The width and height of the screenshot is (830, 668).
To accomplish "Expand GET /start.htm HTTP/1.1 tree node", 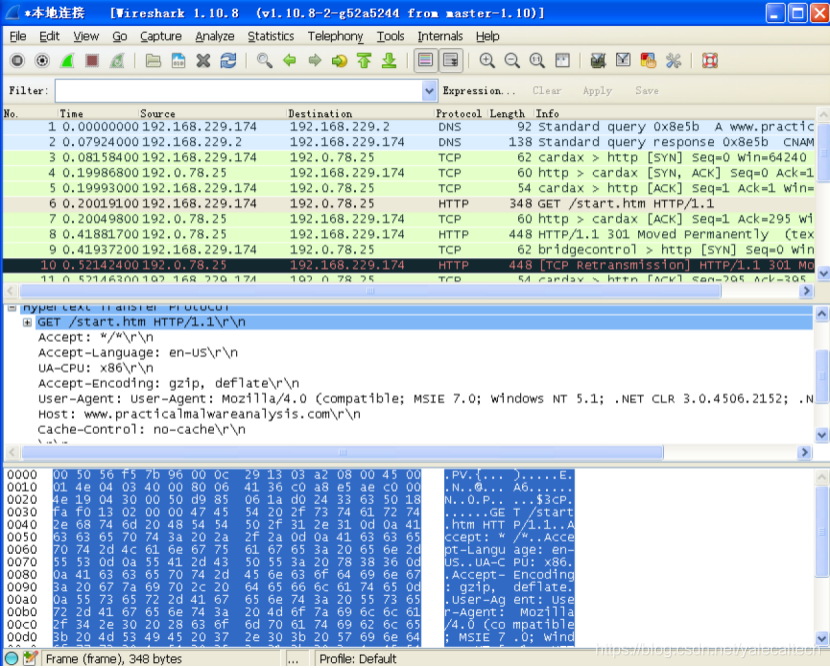I will point(27,322).
